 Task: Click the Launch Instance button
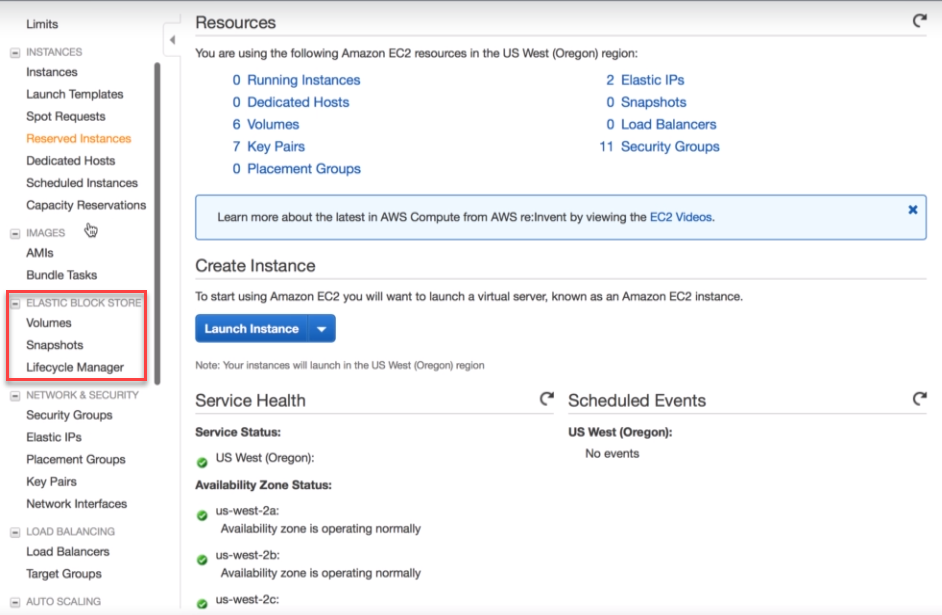(x=251, y=329)
